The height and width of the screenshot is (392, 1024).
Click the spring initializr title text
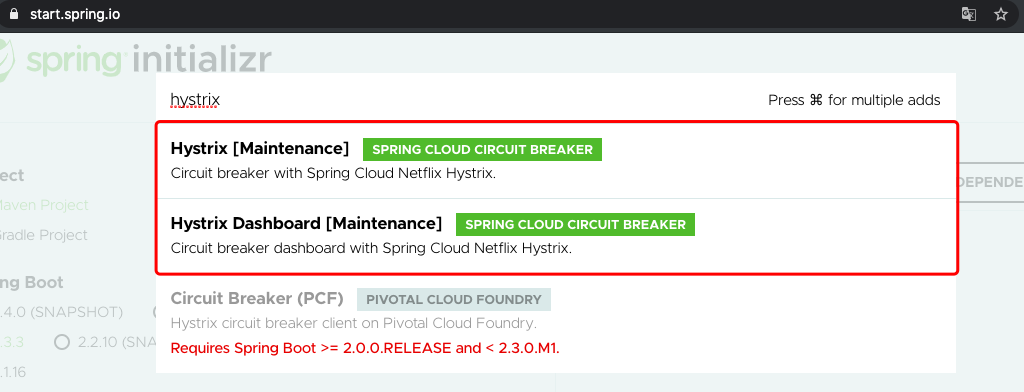point(148,60)
